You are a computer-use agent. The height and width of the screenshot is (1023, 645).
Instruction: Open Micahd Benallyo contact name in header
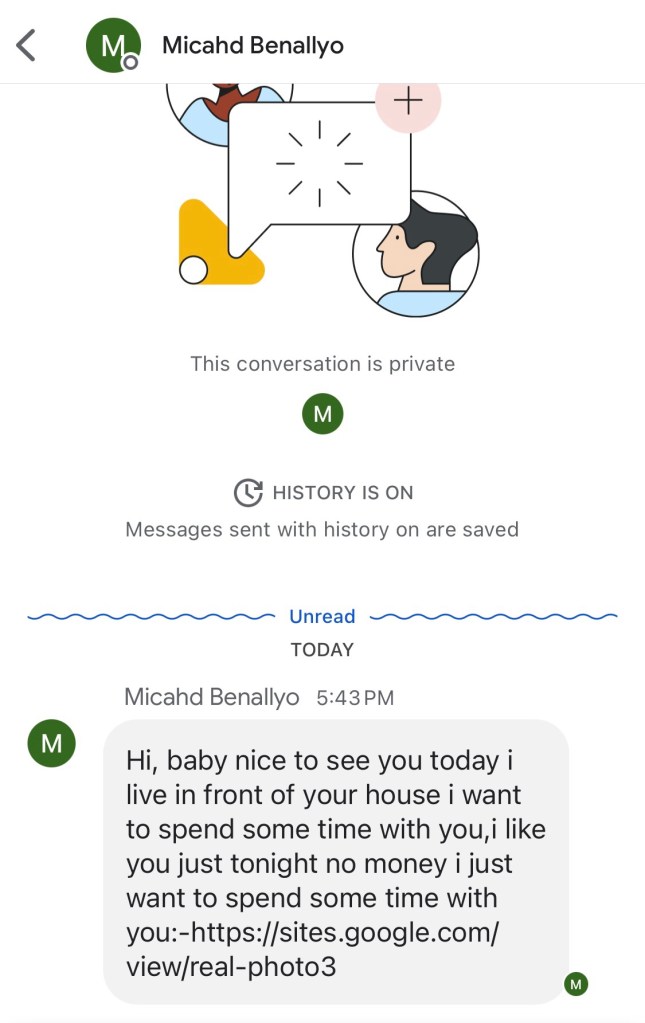tap(253, 45)
